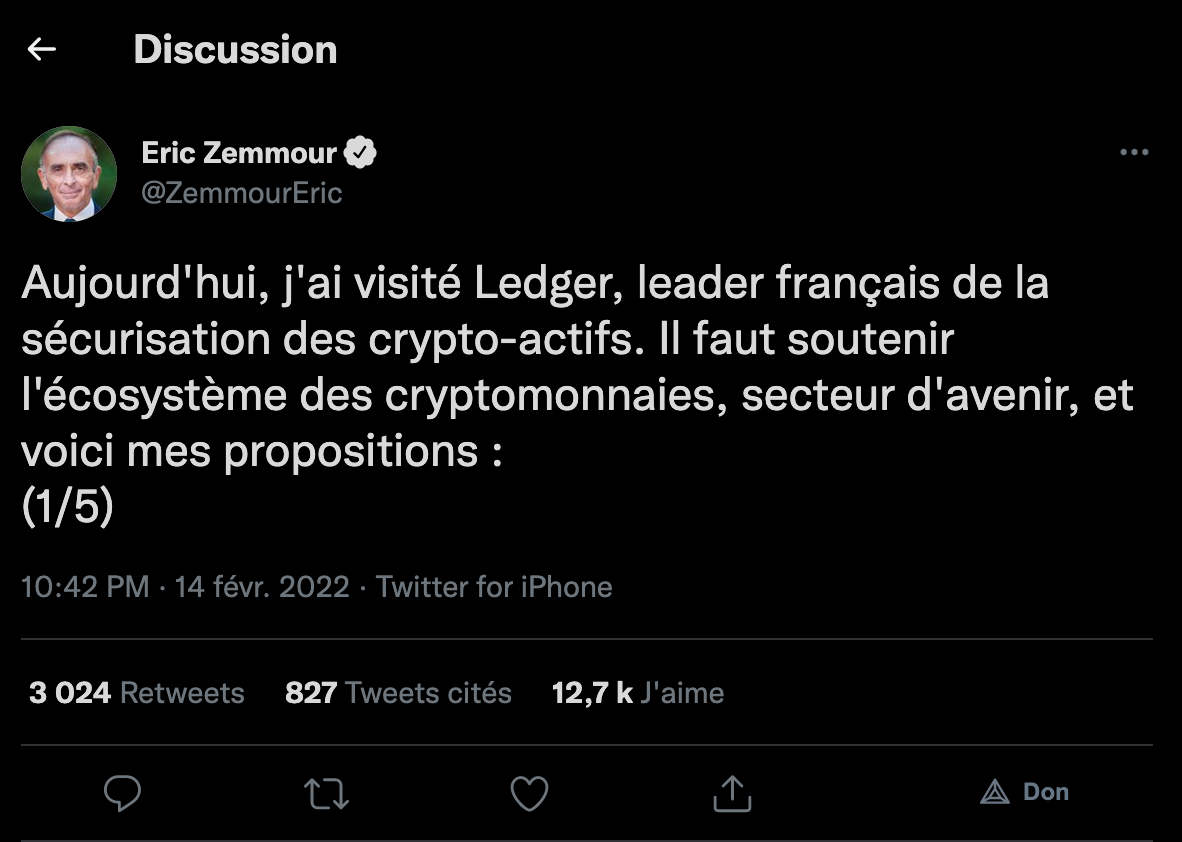Viewport: 1182px width, 842px height.
Task: View the 3 024 Retweets list
Action: click(137, 693)
